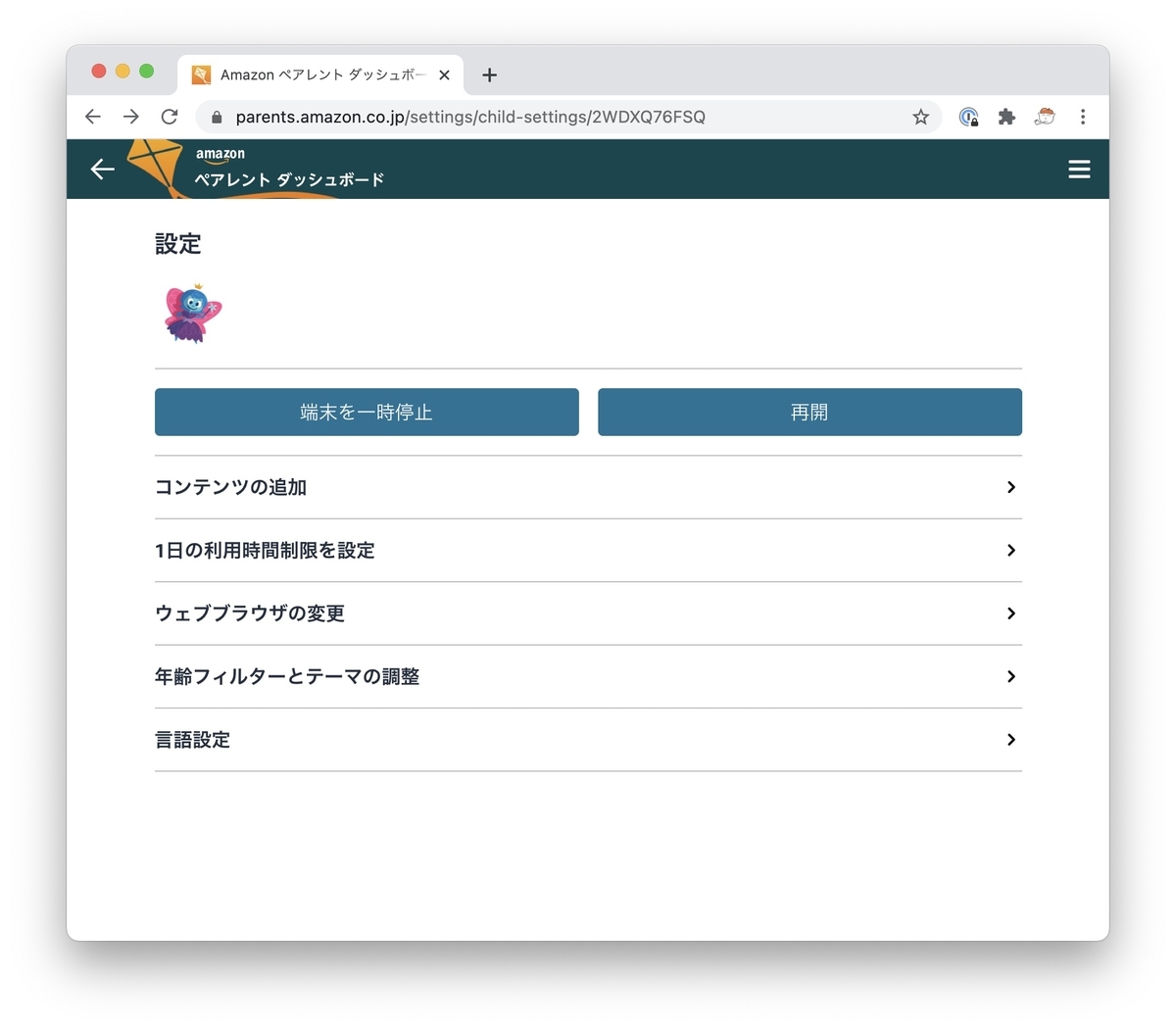
Task: Reload the page with the refresh icon
Action: pyautogui.click(x=170, y=117)
